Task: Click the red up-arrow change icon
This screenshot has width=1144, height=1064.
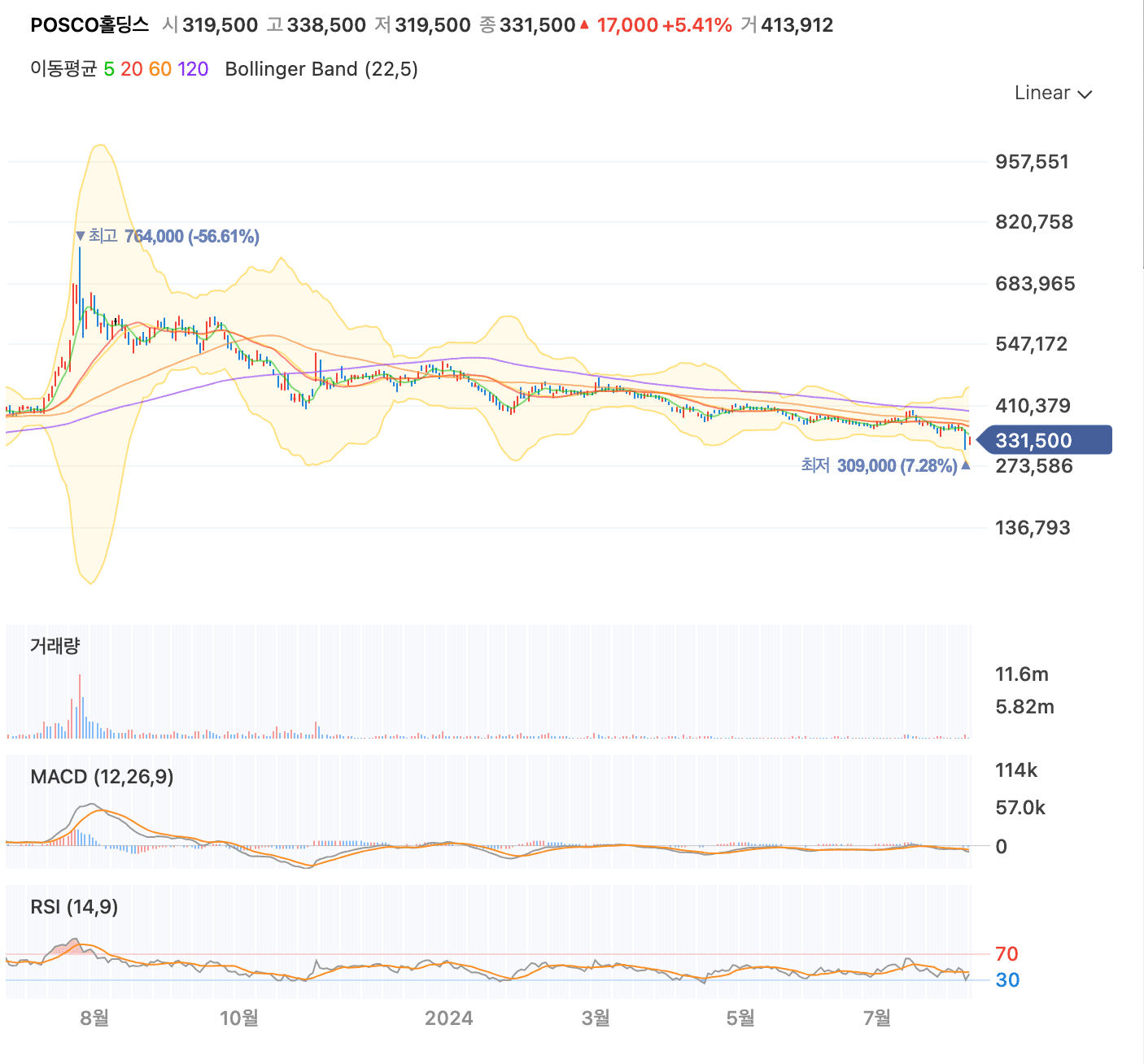Action: point(584,25)
